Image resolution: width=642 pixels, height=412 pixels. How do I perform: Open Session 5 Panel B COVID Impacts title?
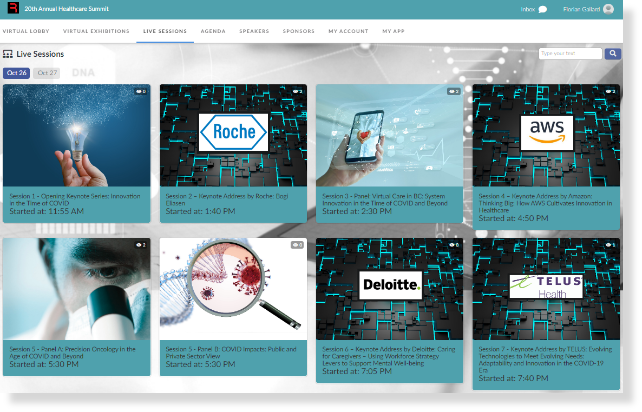(x=231, y=353)
